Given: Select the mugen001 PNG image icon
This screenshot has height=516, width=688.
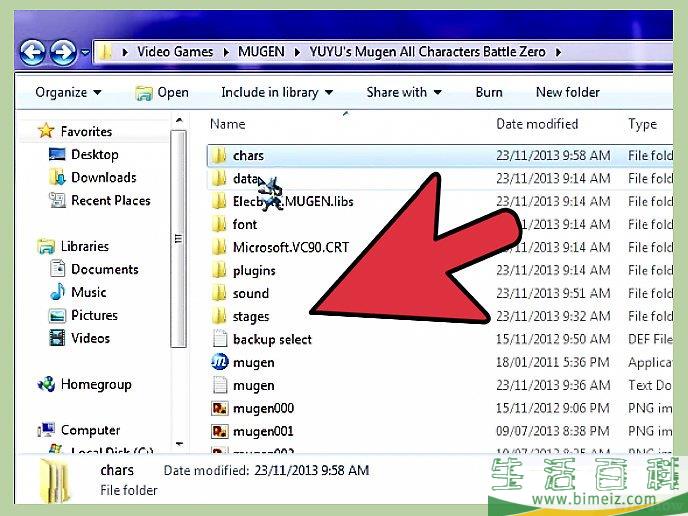Looking at the screenshot, I should pyautogui.click(x=219, y=431).
